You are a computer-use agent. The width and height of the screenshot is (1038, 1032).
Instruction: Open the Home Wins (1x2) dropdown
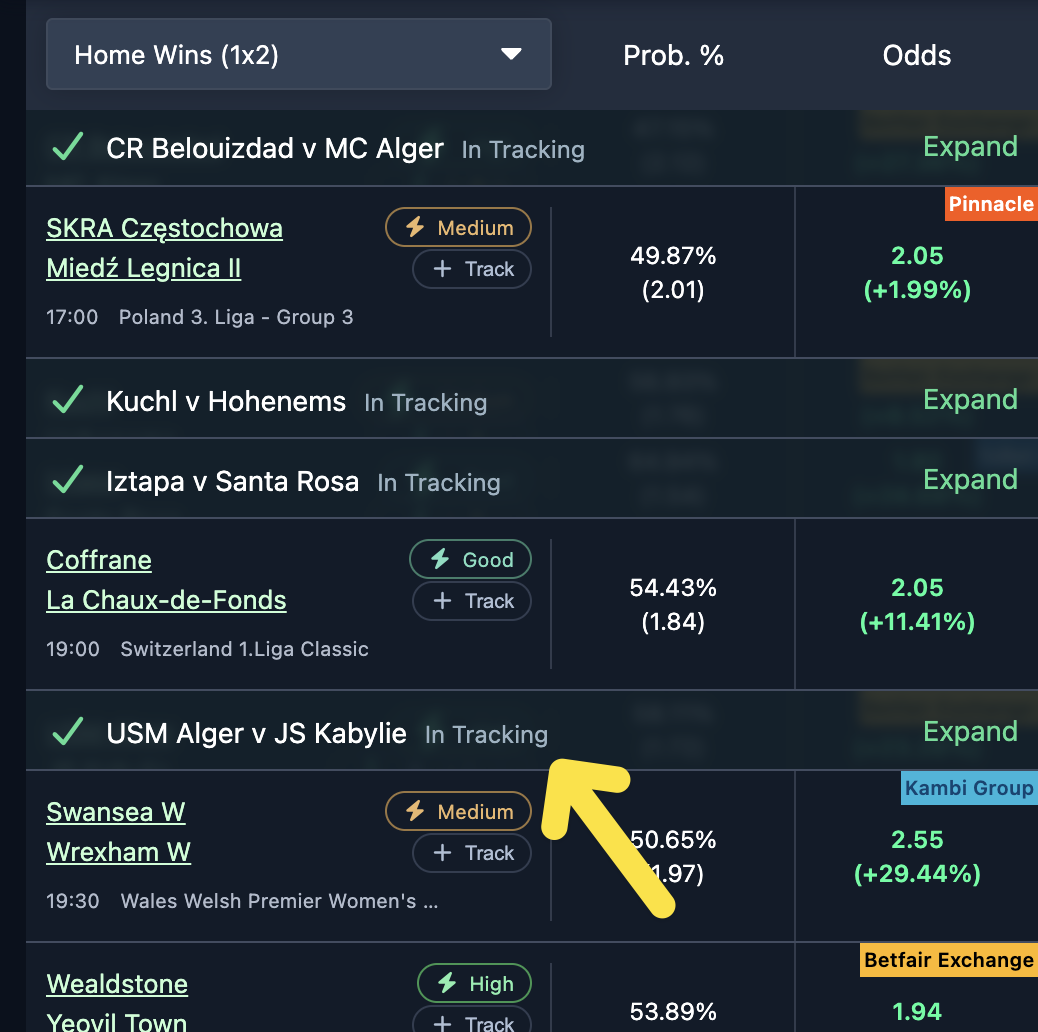tap(298, 54)
